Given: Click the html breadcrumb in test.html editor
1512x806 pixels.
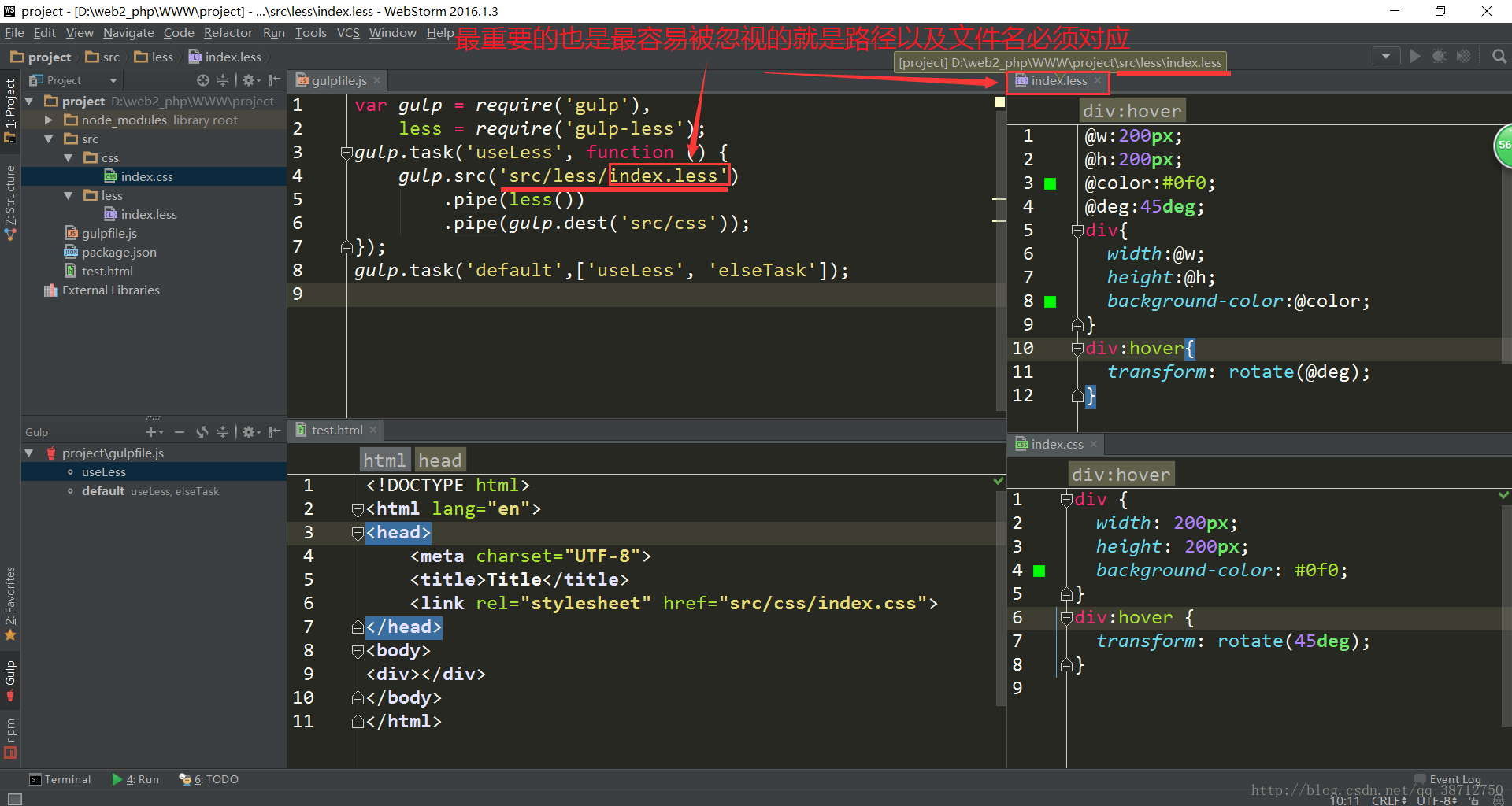Looking at the screenshot, I should click(384, 460).
